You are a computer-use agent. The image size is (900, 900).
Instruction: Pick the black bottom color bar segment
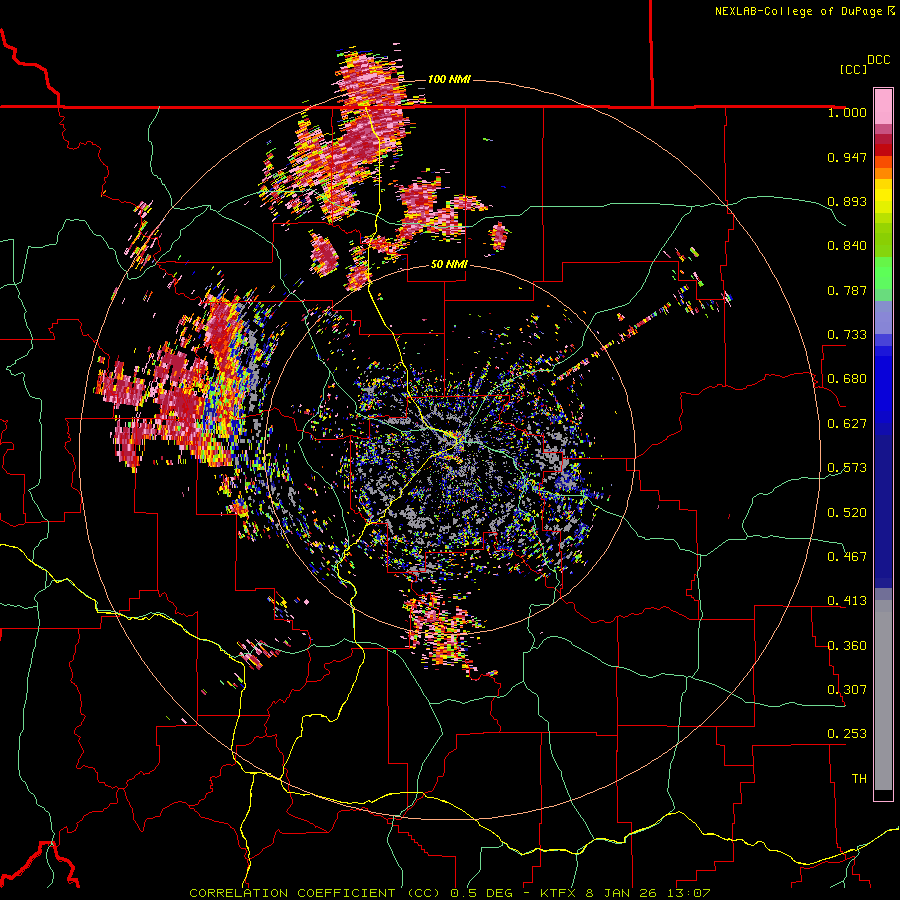pyautogui.click(x=883, y=794)
